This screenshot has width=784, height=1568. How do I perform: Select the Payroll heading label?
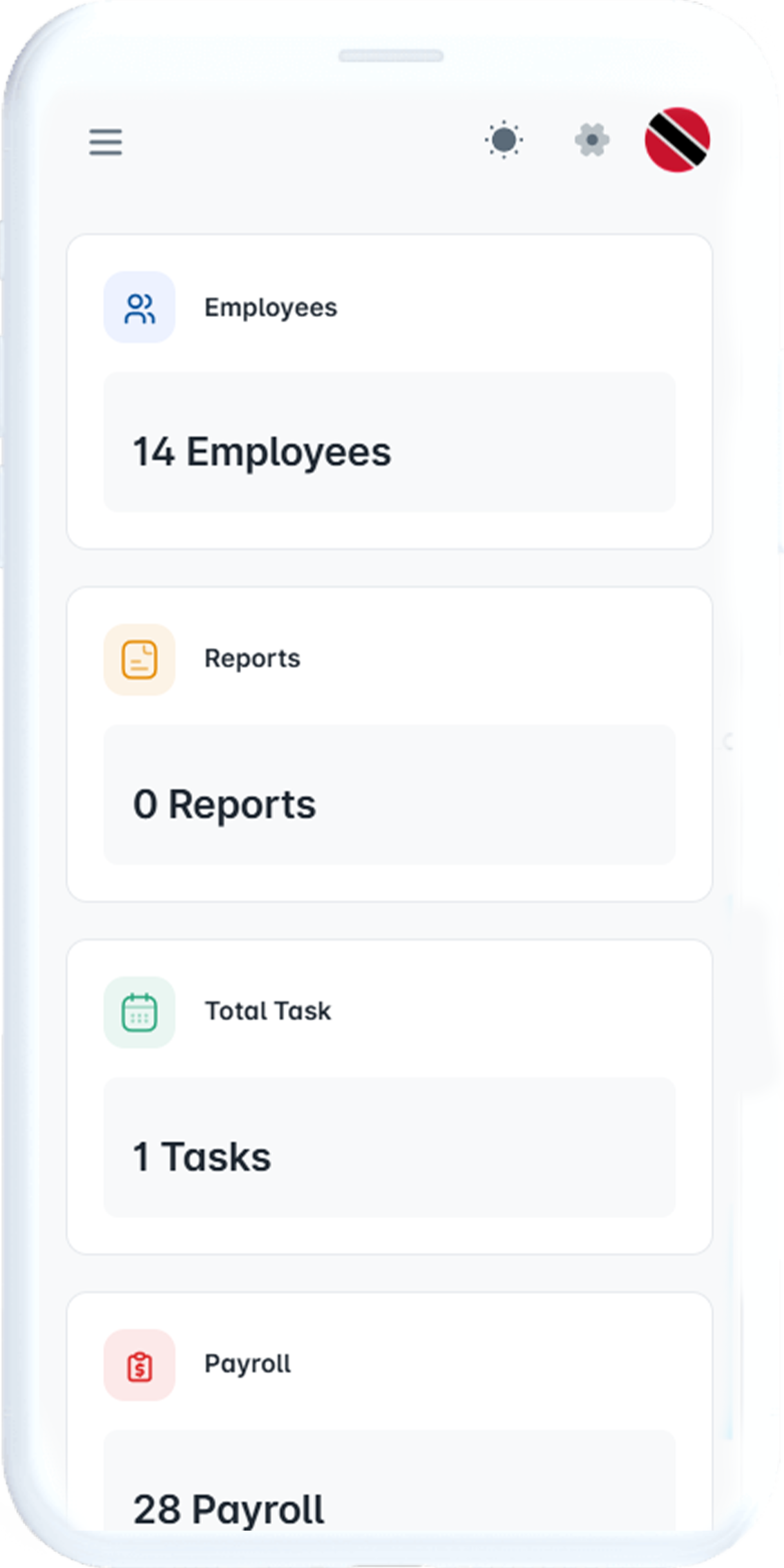click(247, 1364)
